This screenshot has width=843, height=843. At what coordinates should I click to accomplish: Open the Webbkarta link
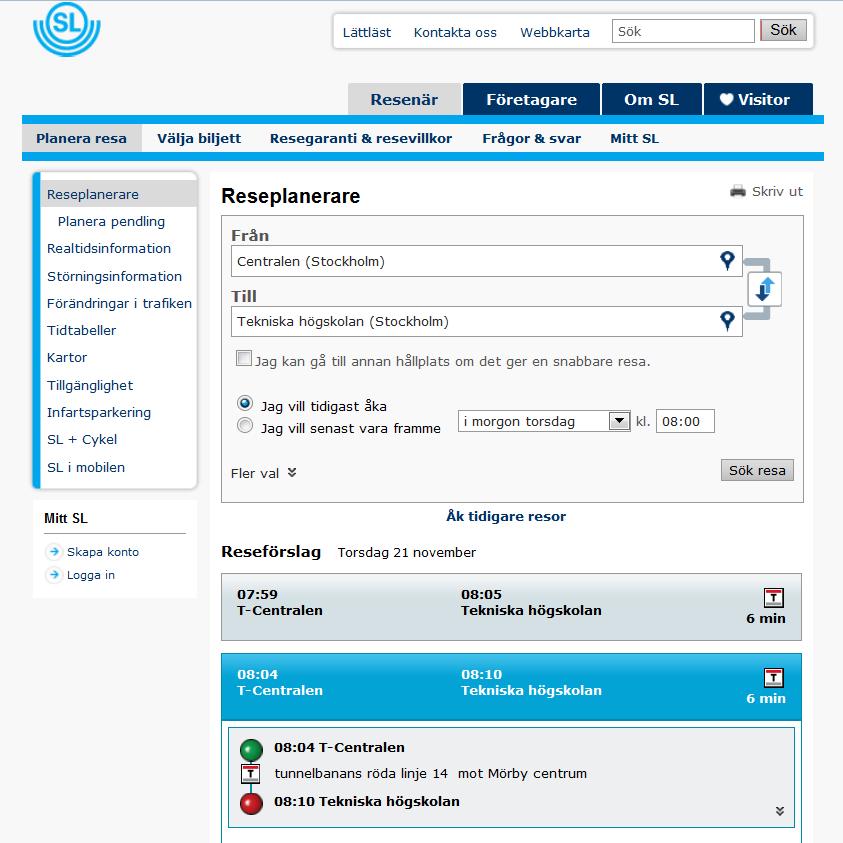point(555,32)
